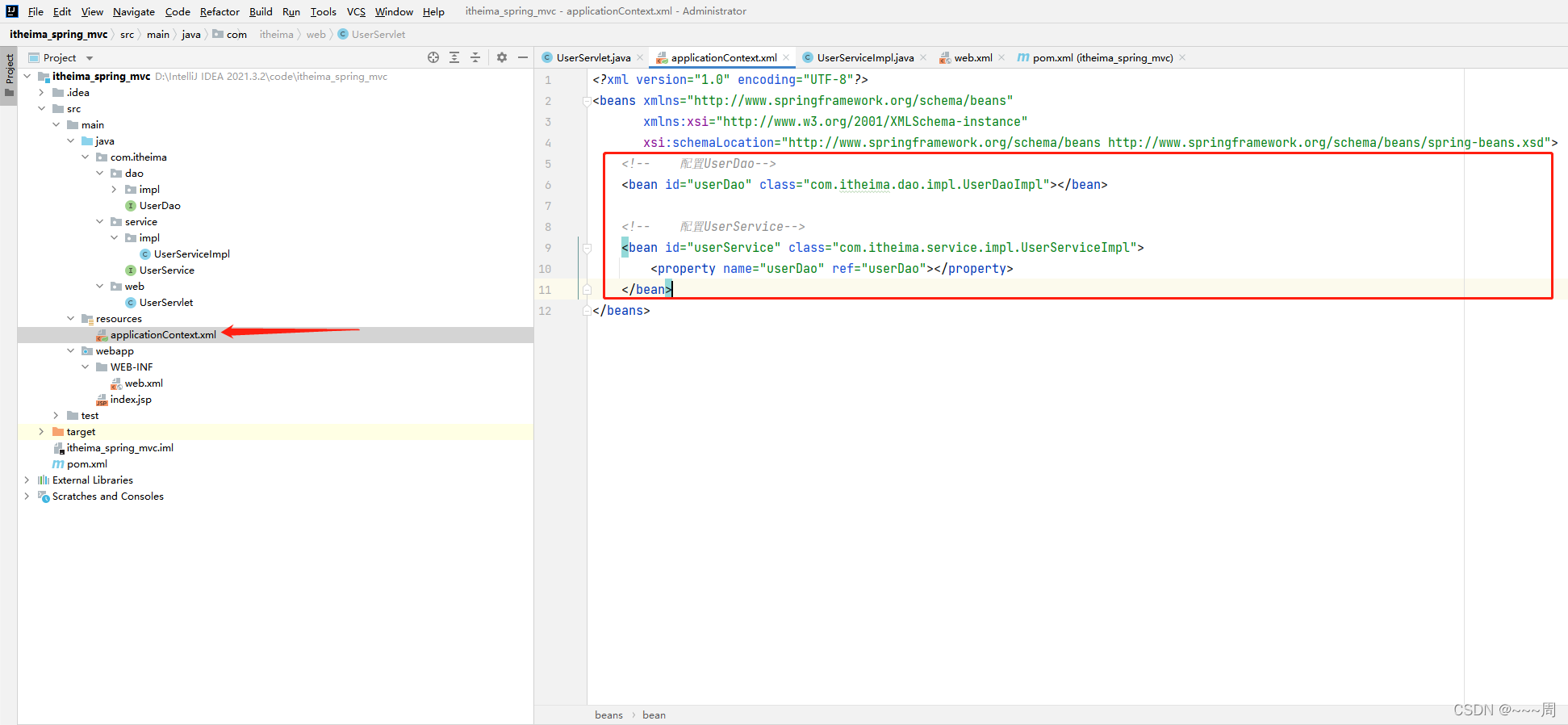Select the webapp folder
This screenshot has height=725, width=1568.
tap(115, 351)
